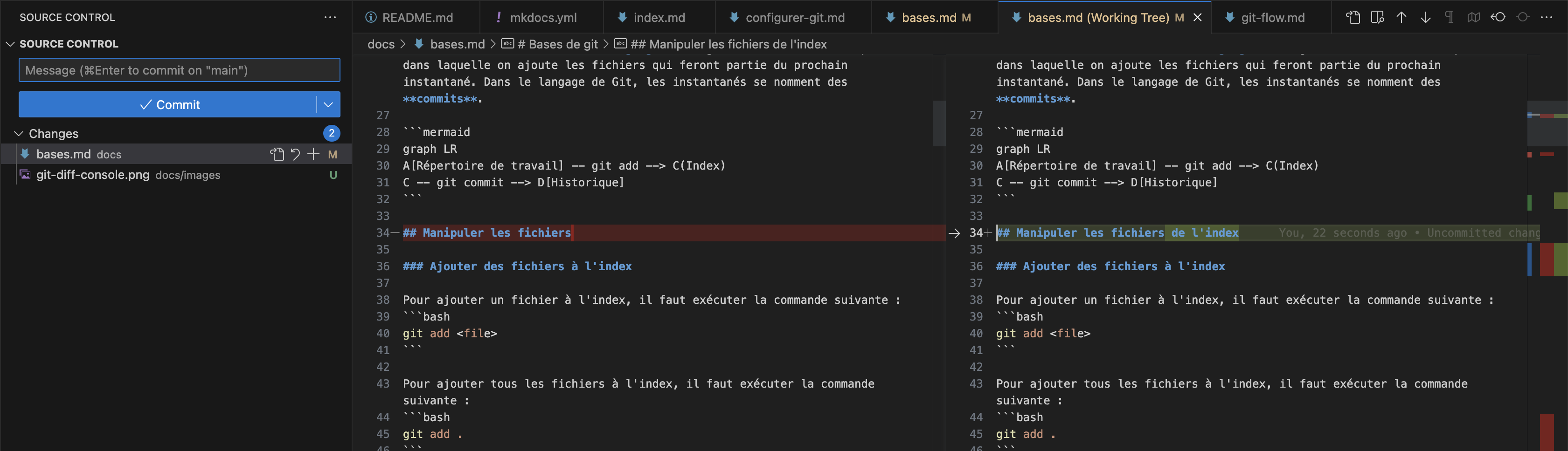This screenshot has height=451, width=1568.
Task: Click the symbol icon before '# Bases de git'
Action: (507, 44)
